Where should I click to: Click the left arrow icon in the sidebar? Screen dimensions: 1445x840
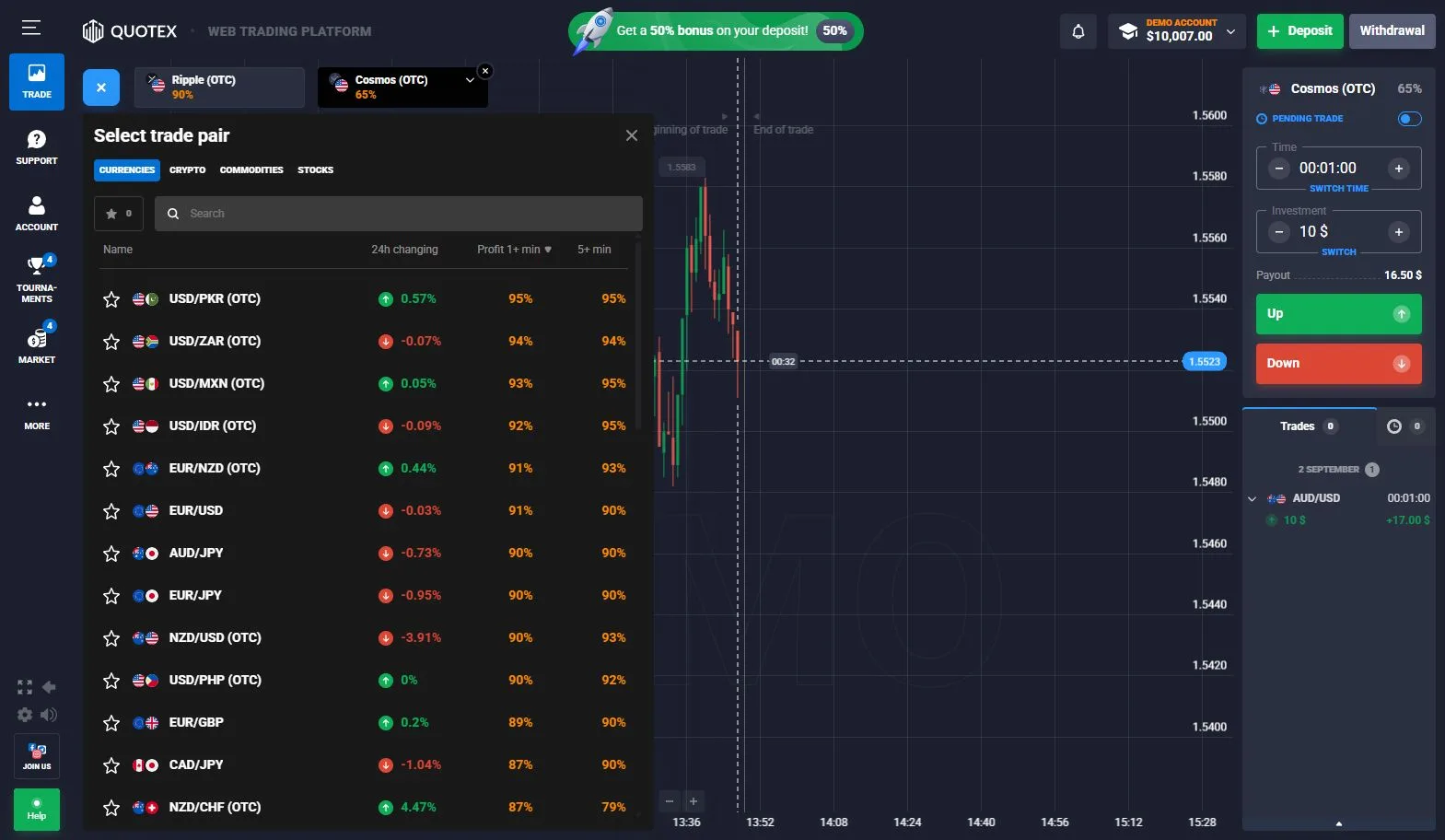click(x=49, y=687)
